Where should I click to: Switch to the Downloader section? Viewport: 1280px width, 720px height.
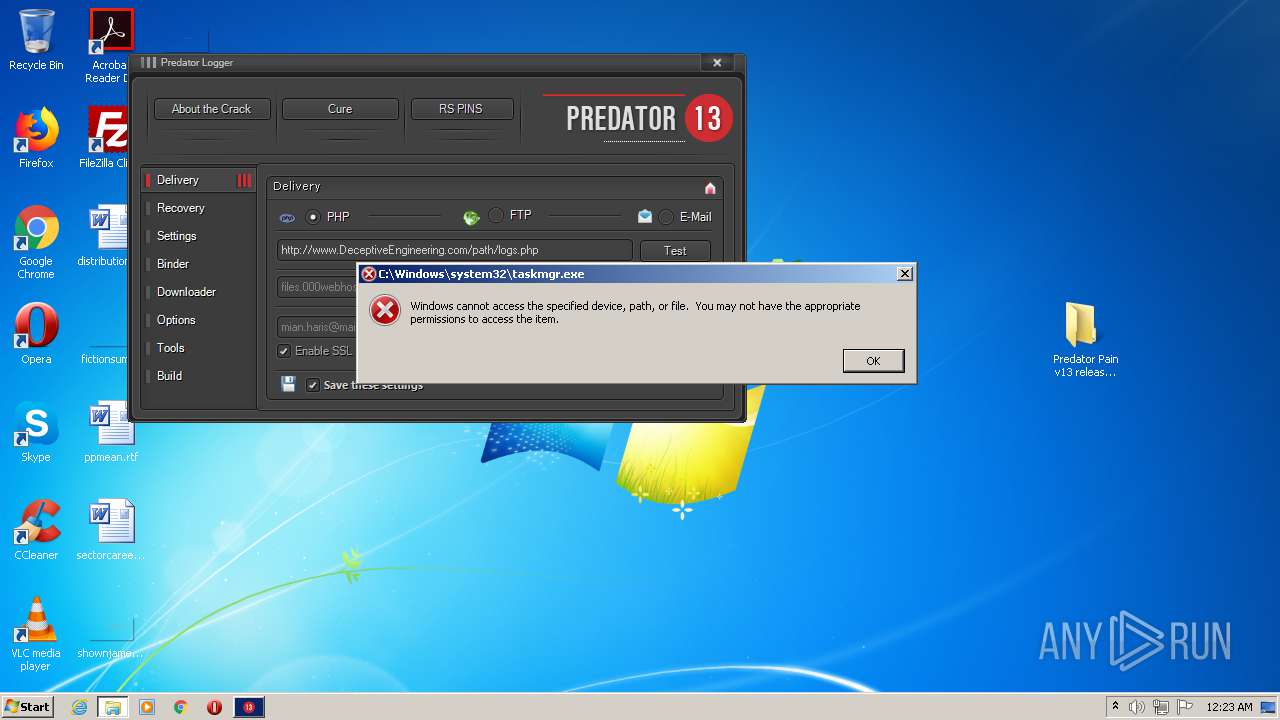pyautogui.click(x=199, y=292)
